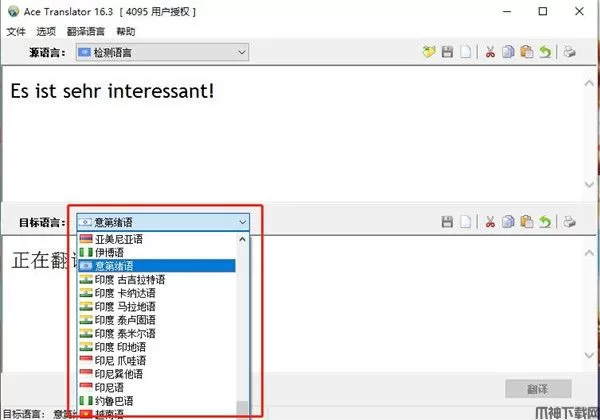Select highlighted 意第绪语 in the language list
The height and width of the screenshot is (420, 600).
(x=157, y=266)
